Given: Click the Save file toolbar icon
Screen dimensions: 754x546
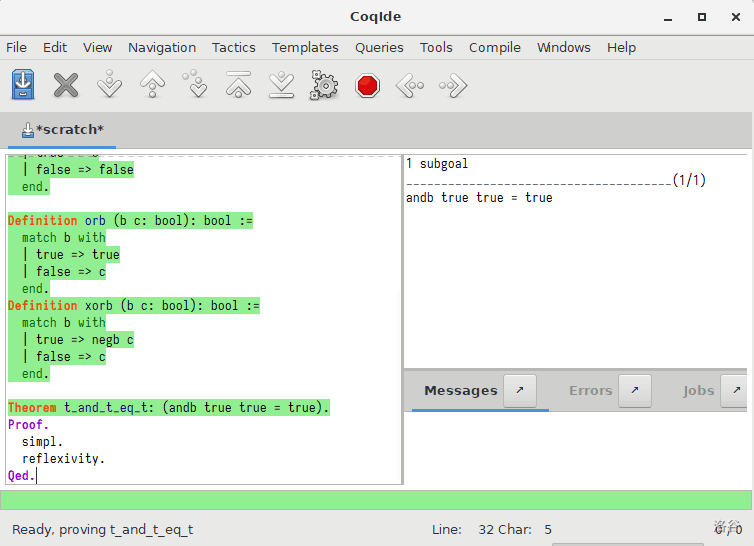Looking at the screenshot, I should (23, 85).
